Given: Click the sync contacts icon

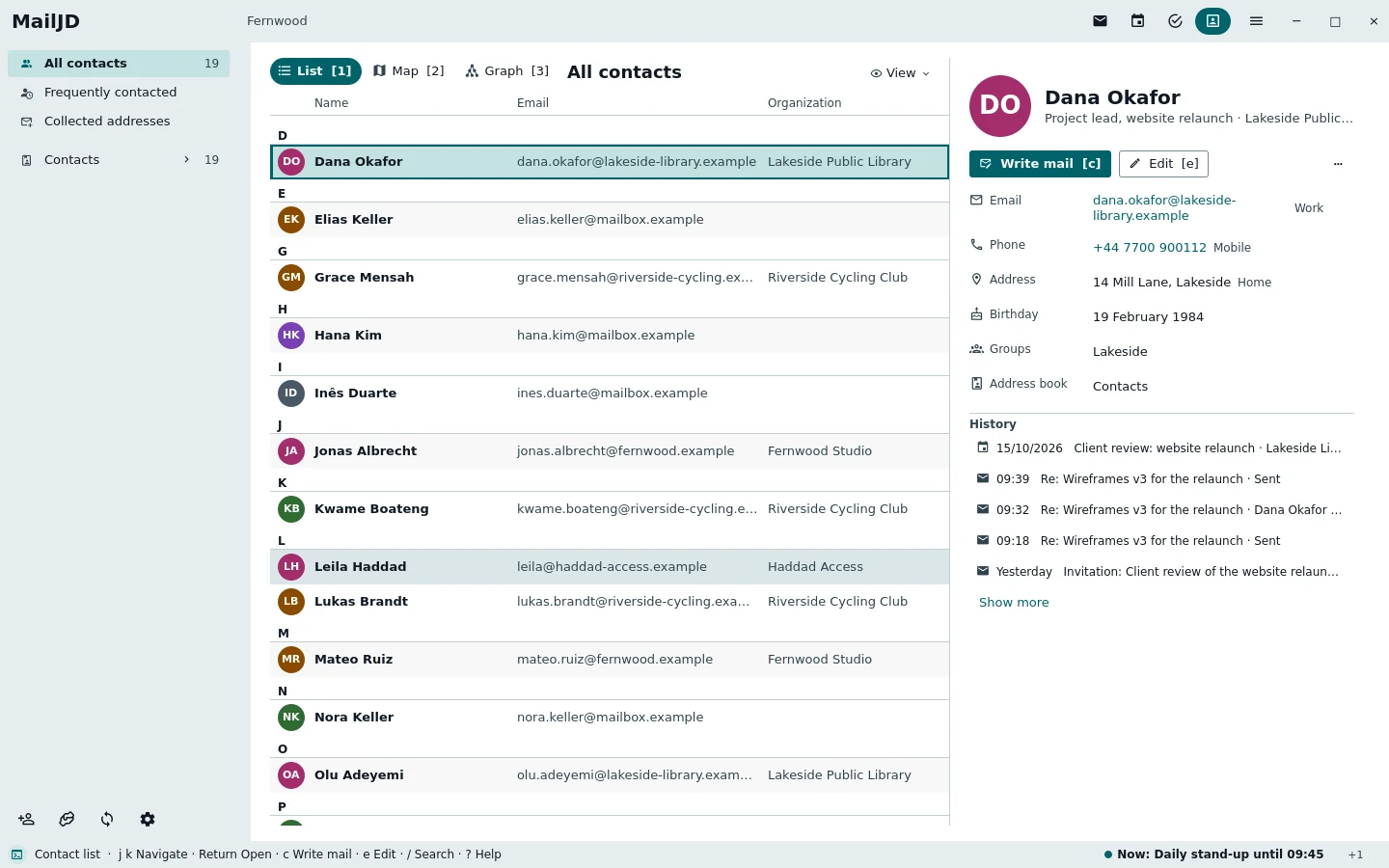Looking at the screenshot, I should (x=107, y=819).
